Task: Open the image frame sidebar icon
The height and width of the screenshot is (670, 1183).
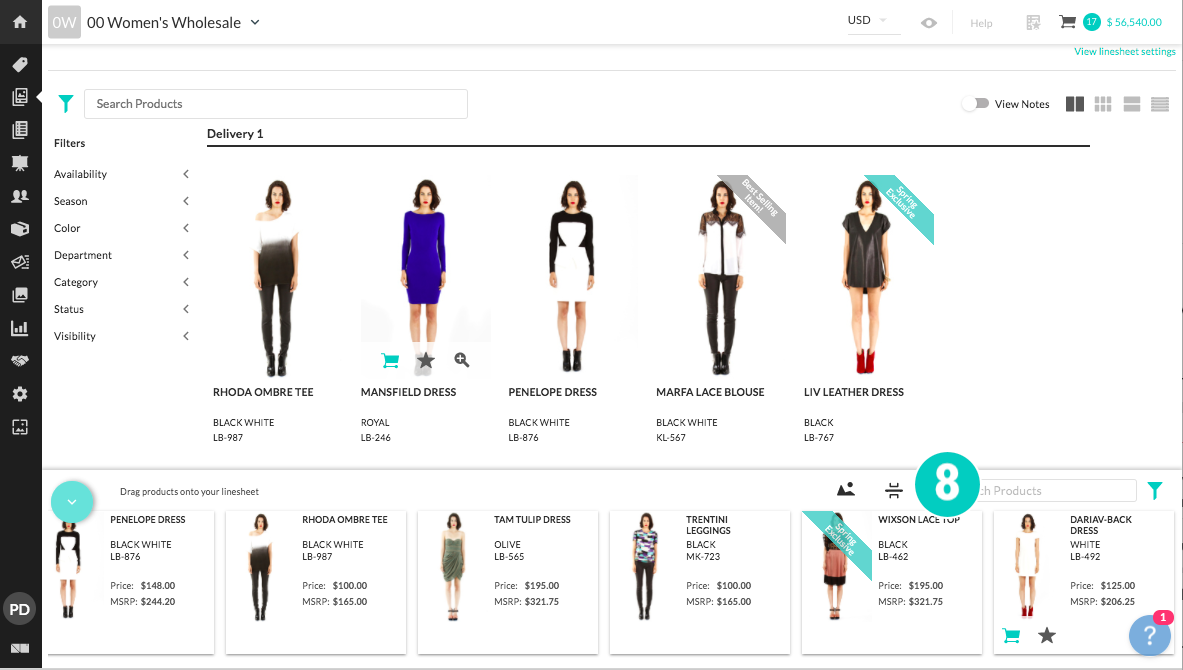Action: [20, 427]
